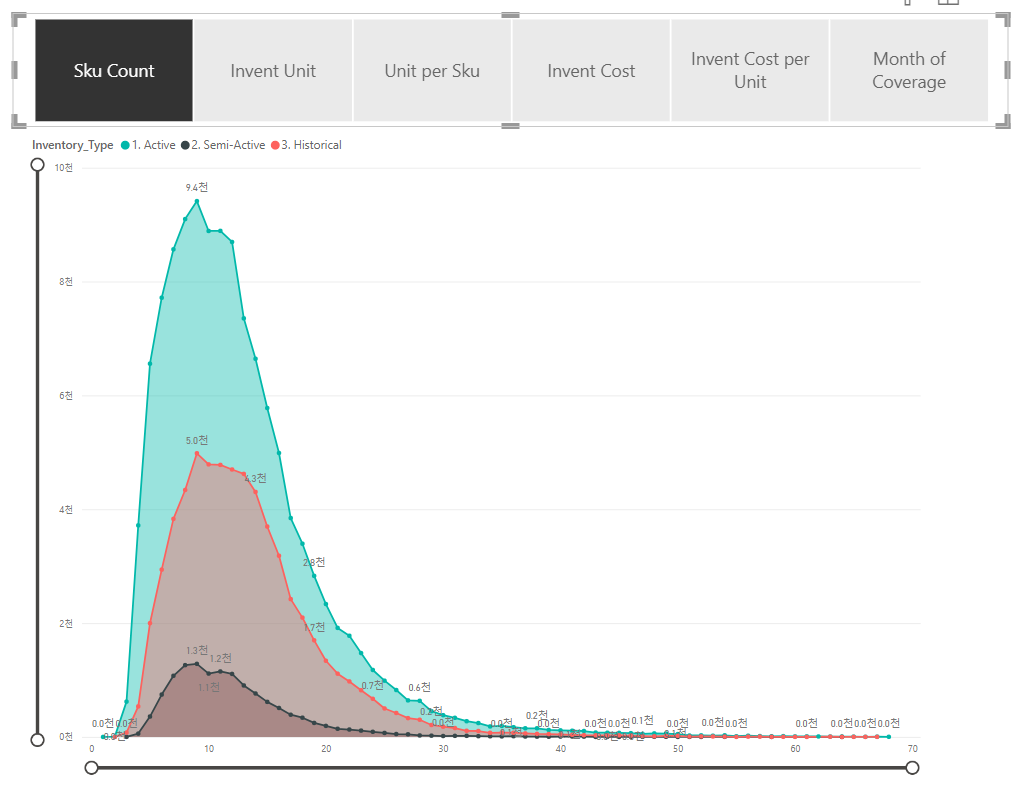
Task: Switch to Invent Unit measure
Action: coord(273,70)
